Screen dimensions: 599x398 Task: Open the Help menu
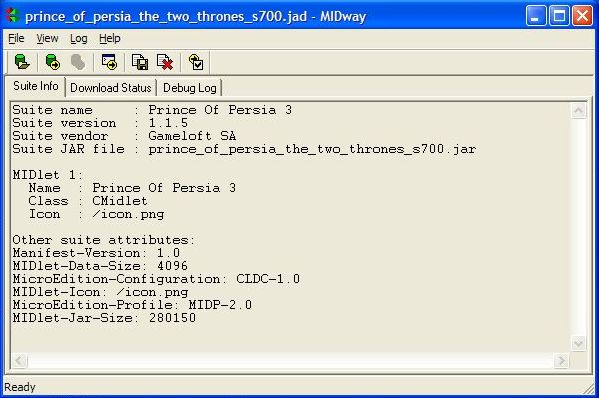point(110,38)
